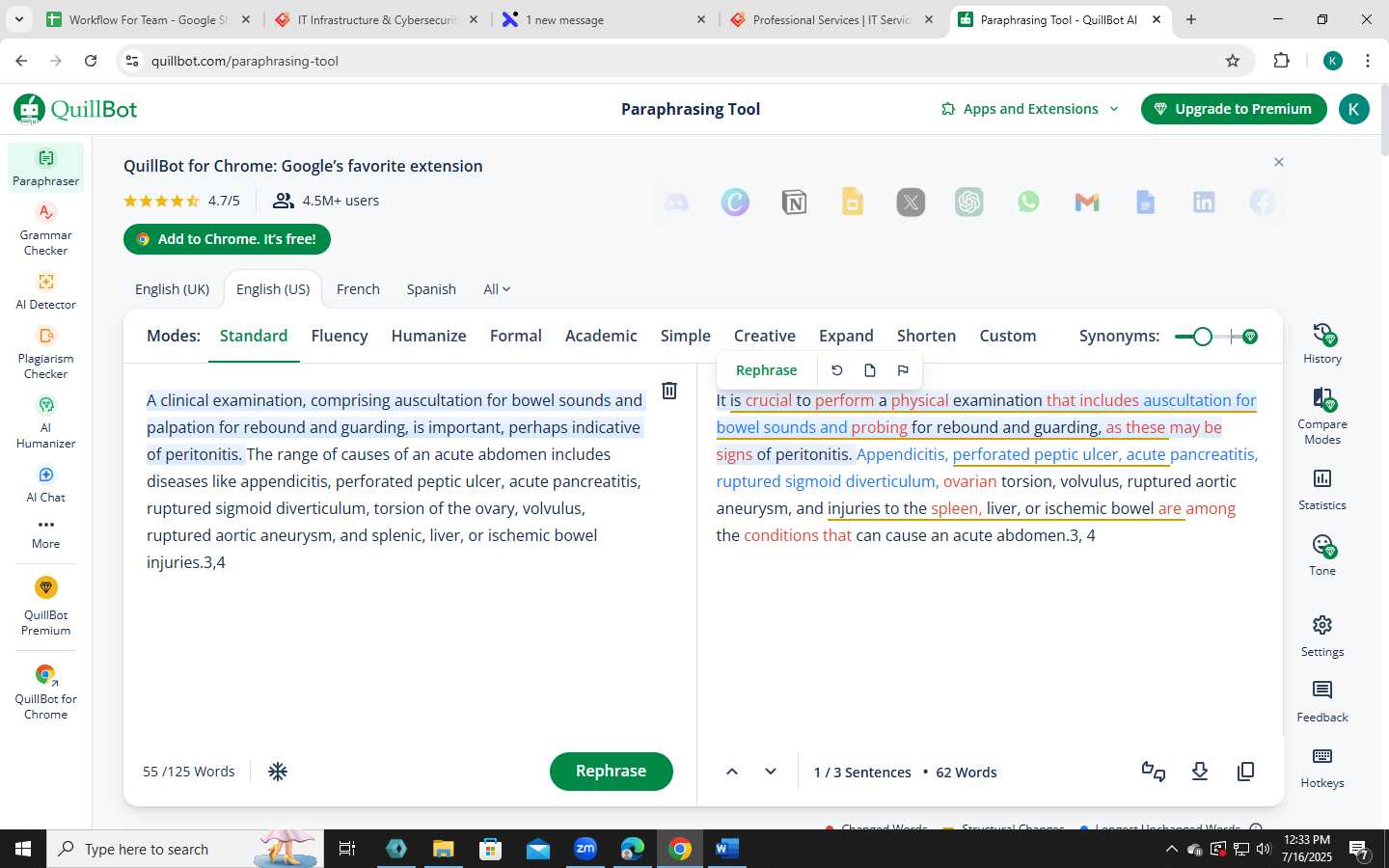Close the Chrome extension banner
1389x868 pixels.
[x=1279, y=162]
